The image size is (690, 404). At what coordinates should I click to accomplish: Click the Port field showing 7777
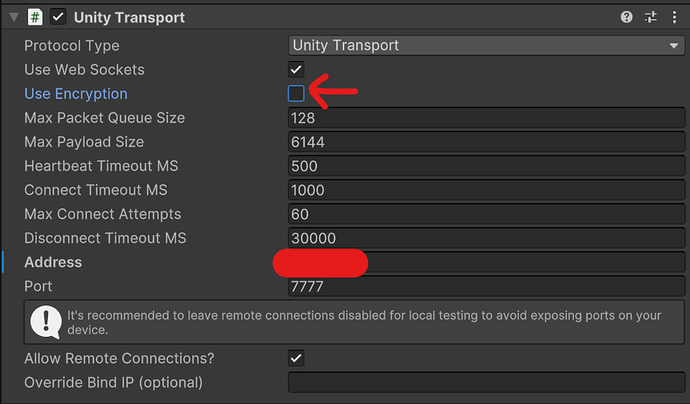tap(486, 286)
